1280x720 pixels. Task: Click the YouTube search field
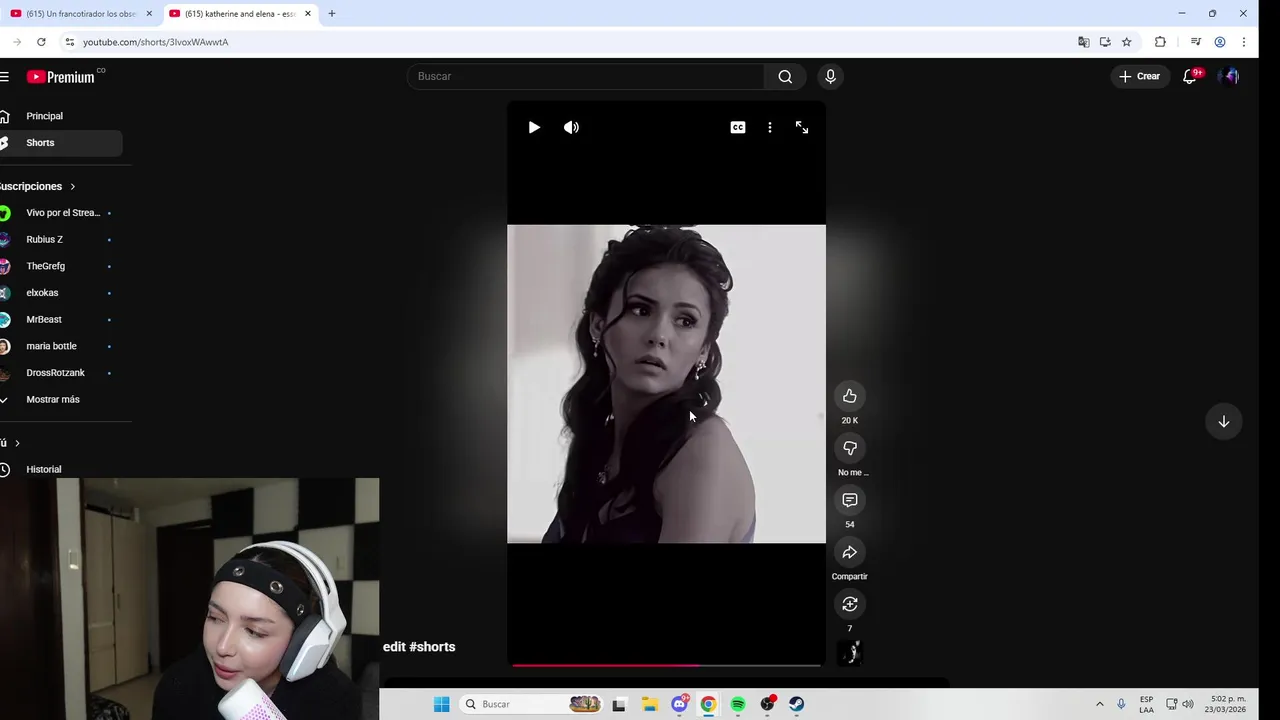click(x=586, y=76)
